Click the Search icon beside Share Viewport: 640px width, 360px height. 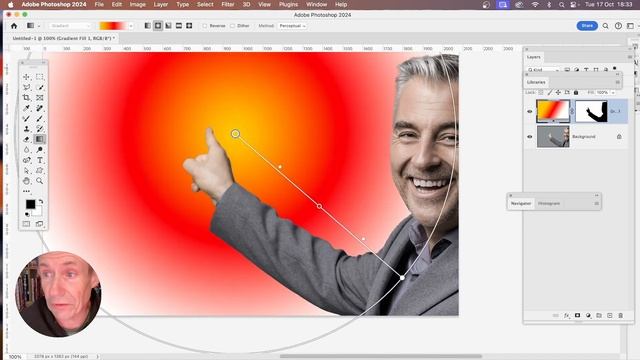point(606,26)
